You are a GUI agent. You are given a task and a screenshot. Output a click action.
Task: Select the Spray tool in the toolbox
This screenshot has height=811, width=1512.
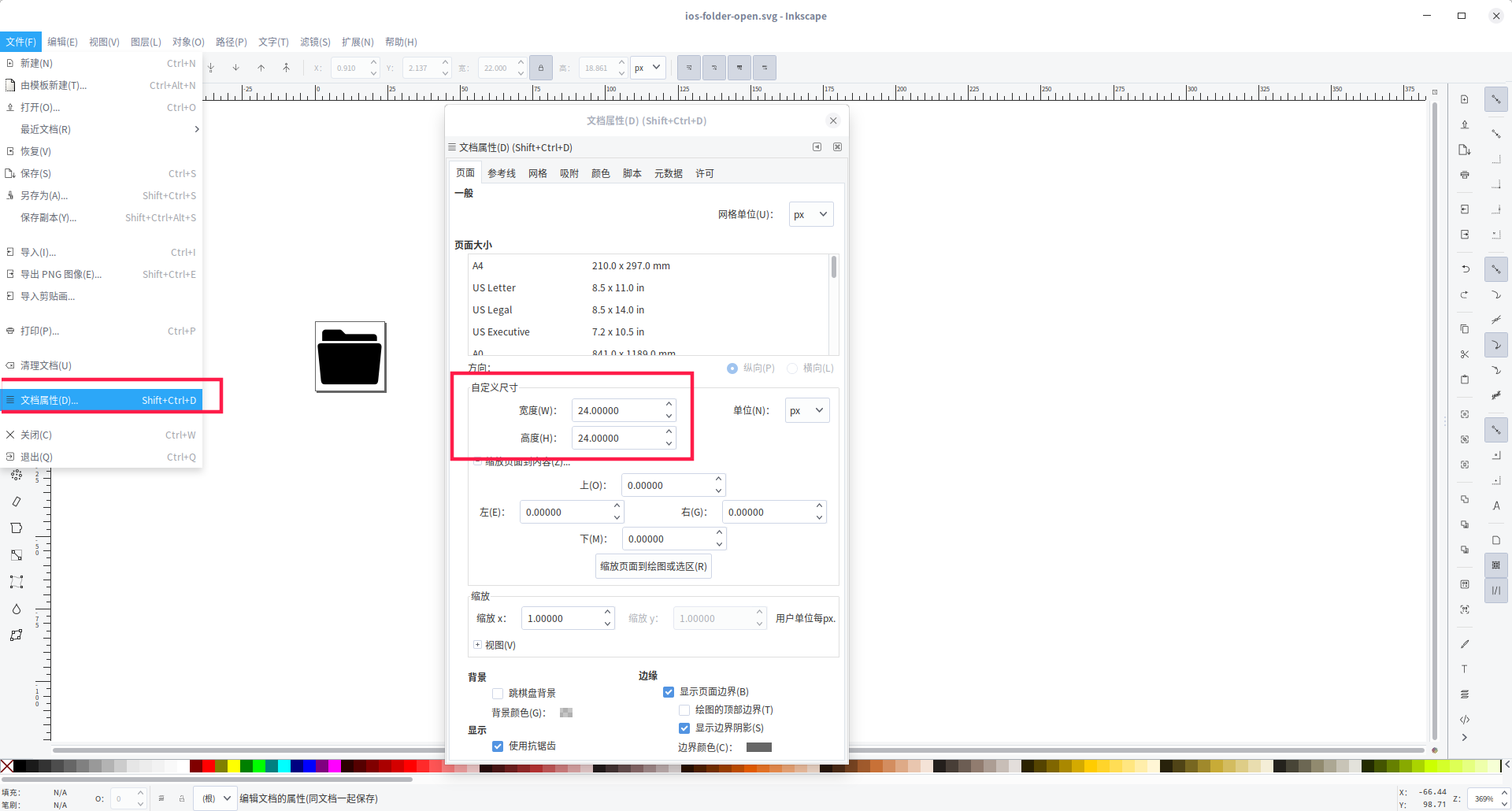(17, 475)
